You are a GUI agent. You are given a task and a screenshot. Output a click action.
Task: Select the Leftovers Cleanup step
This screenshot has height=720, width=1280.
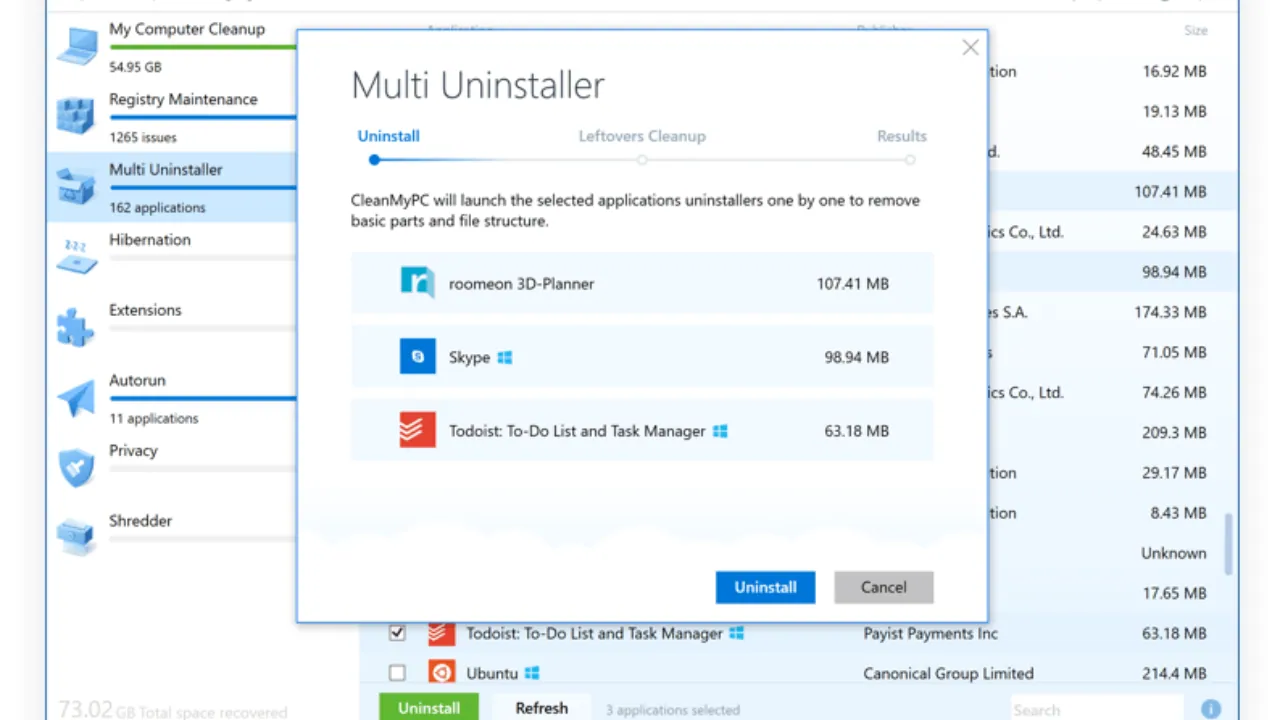(642, 136)
